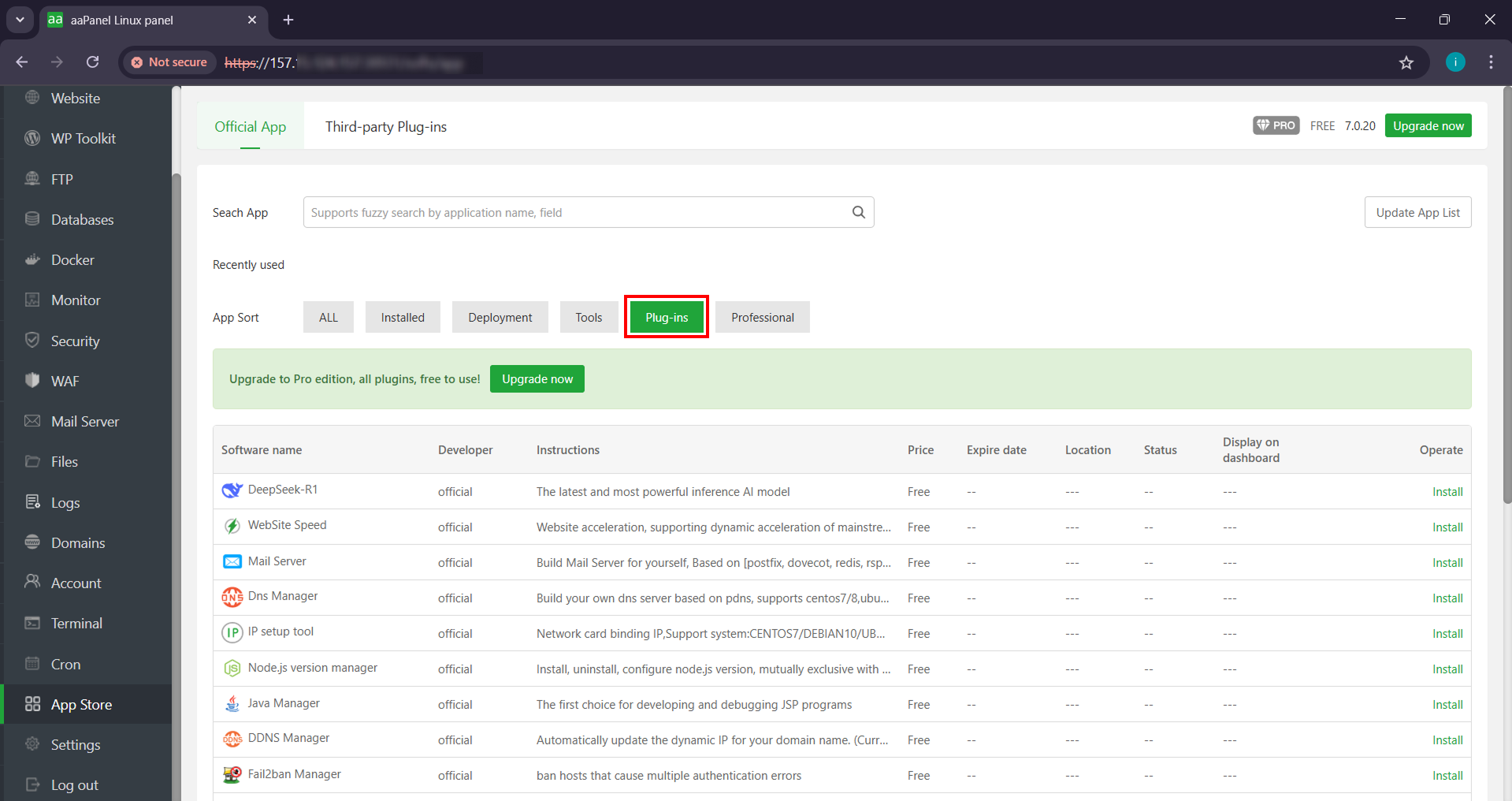Open the WAF panel from the sidebar
Screen dimensions: 1512x801
tap(64, 381)
